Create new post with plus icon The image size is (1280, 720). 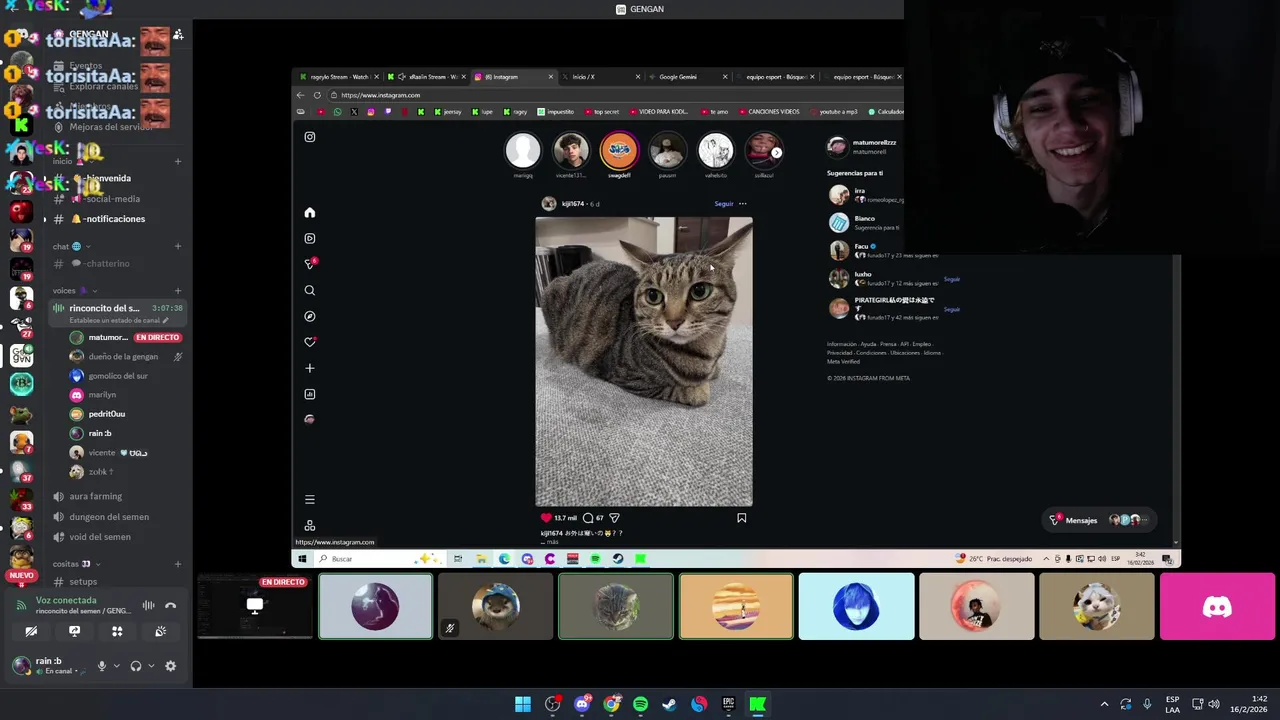point(310,368)
